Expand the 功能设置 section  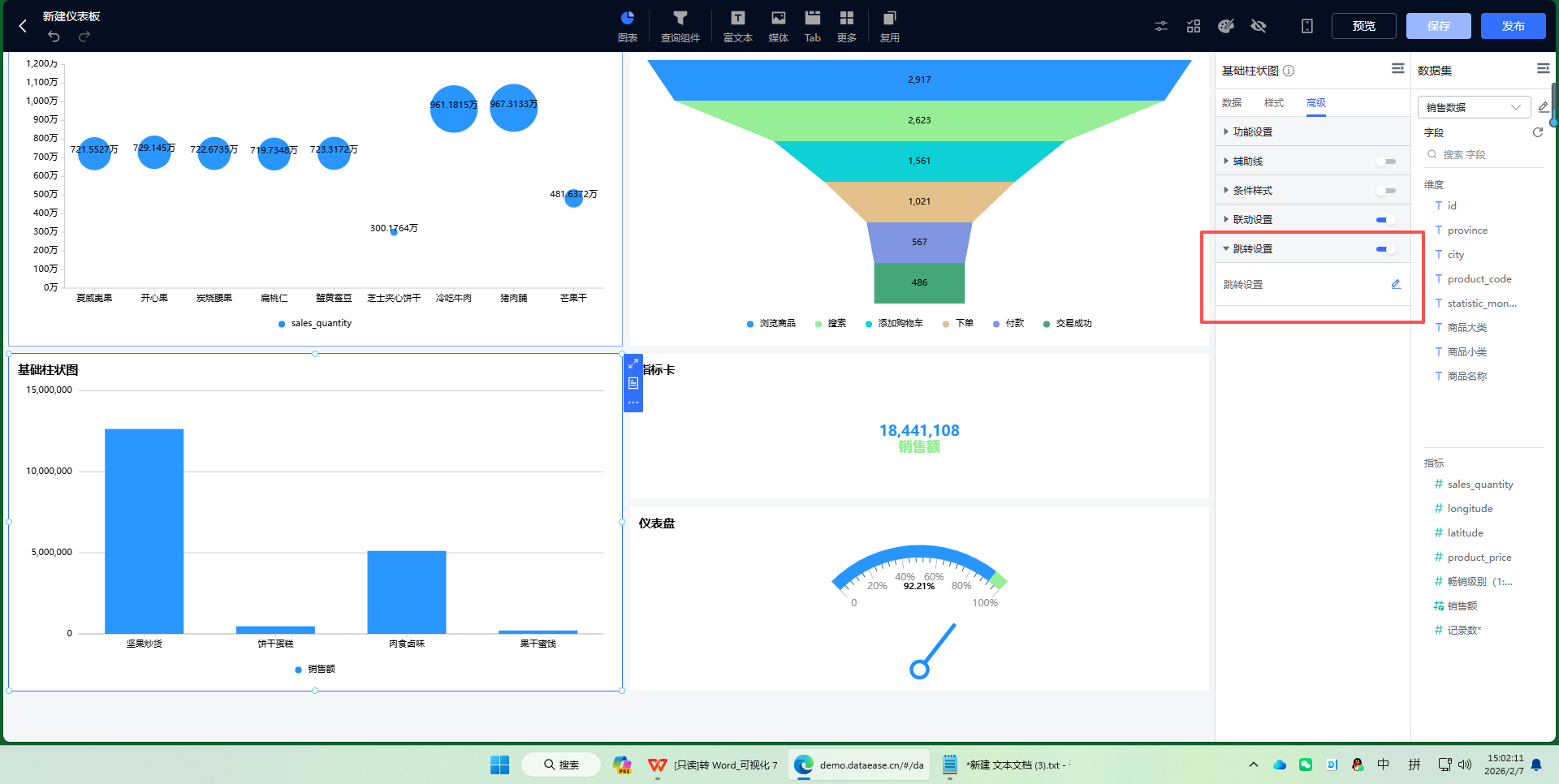click(1313, 131)
